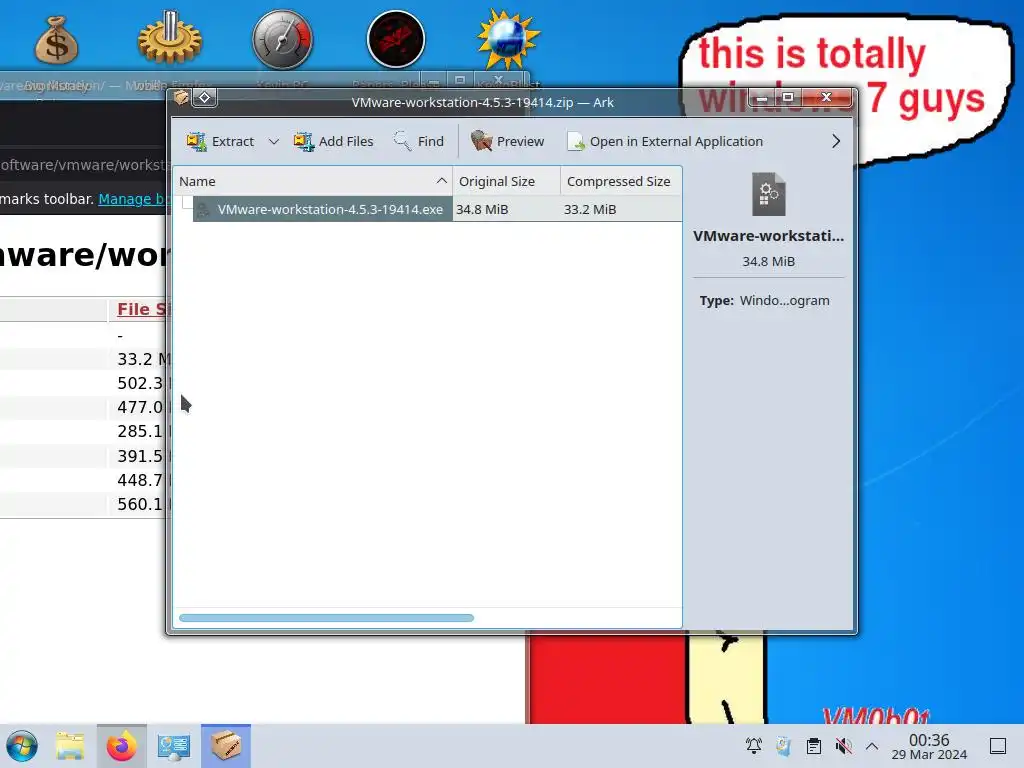
Task: Click the File Size column link in Firefox
Action: click(x=142, y=309)
